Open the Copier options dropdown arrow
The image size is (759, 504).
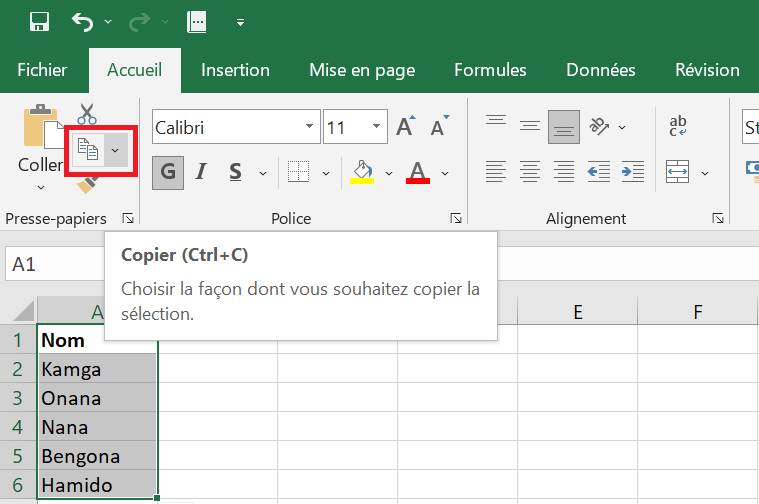click(115, 150)
